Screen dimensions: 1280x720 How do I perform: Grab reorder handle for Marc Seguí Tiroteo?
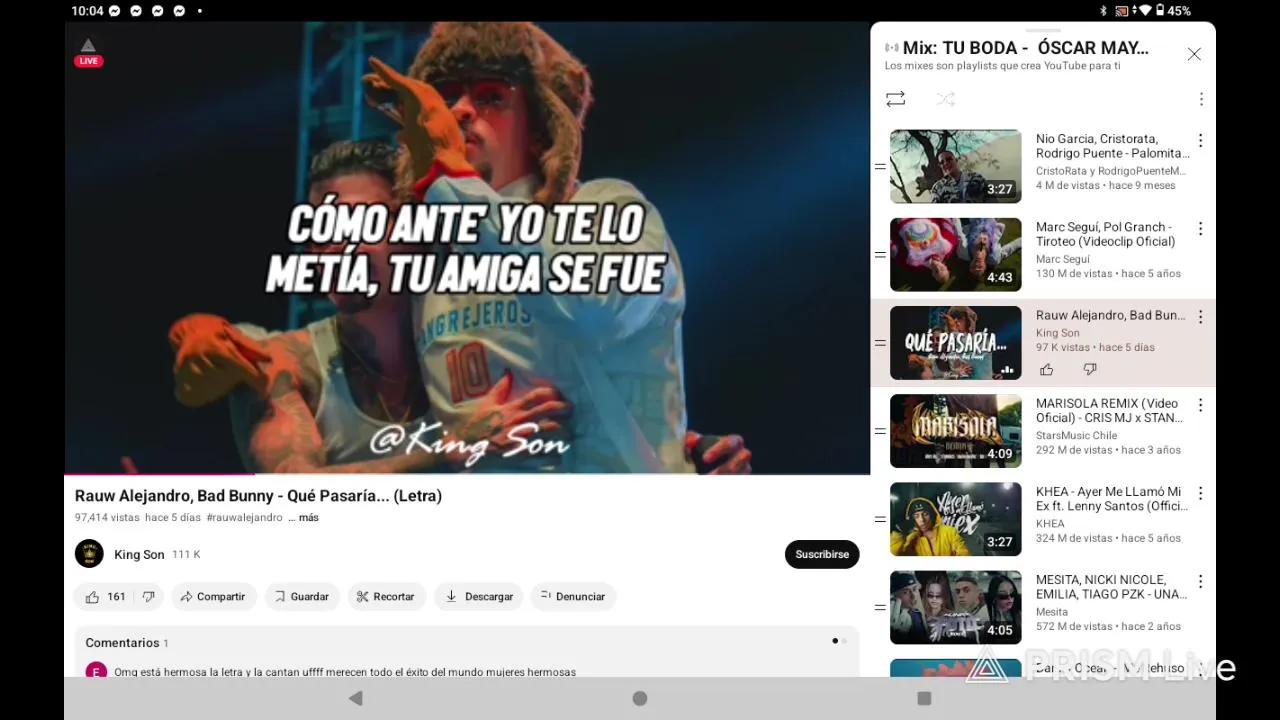pyautogui.click(x=880, y=254)
